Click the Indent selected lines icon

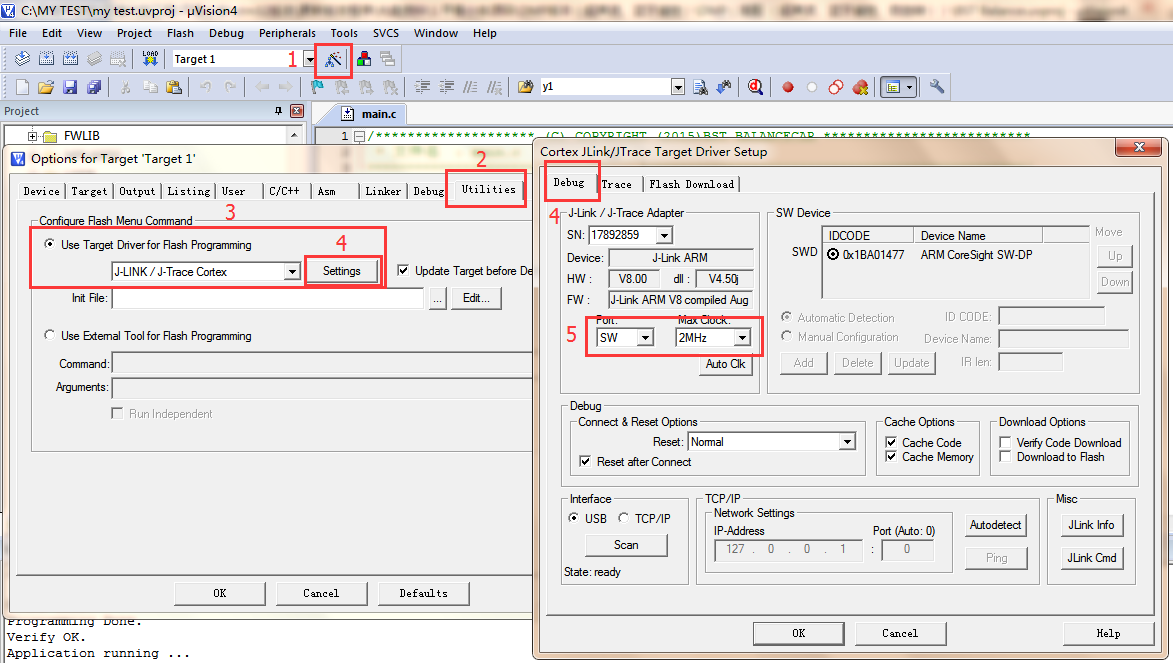[423, 87]
